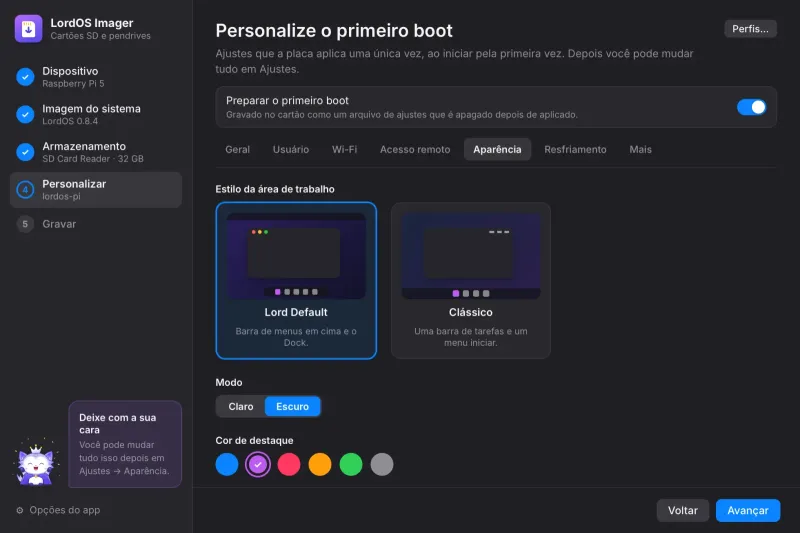The height and width of the screenshot is (533, 800).
Task: Select the Escuro mode option
Action: tap(292, 407)
